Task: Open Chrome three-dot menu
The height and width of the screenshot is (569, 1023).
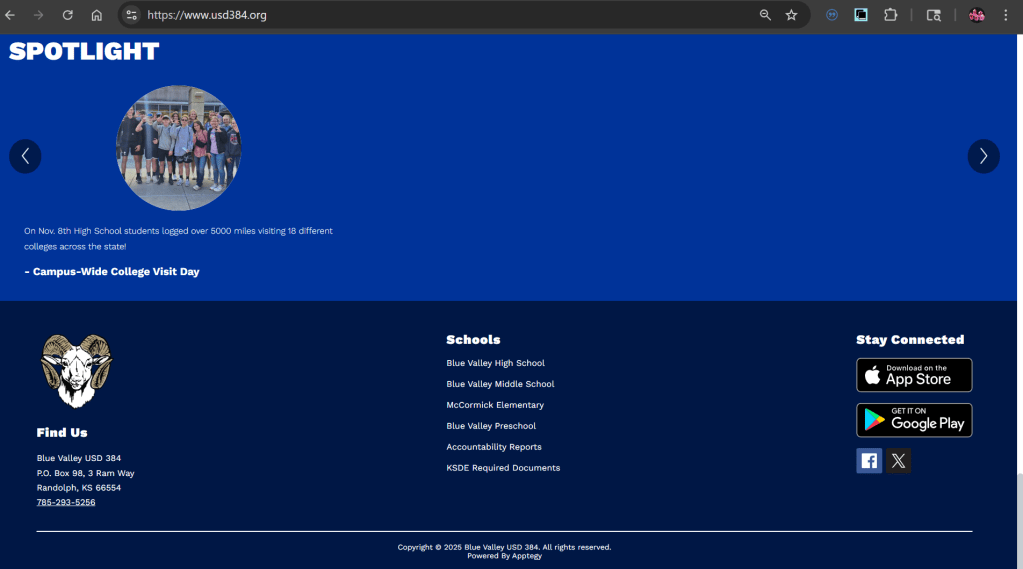Action: click(x=1006, y=15)
